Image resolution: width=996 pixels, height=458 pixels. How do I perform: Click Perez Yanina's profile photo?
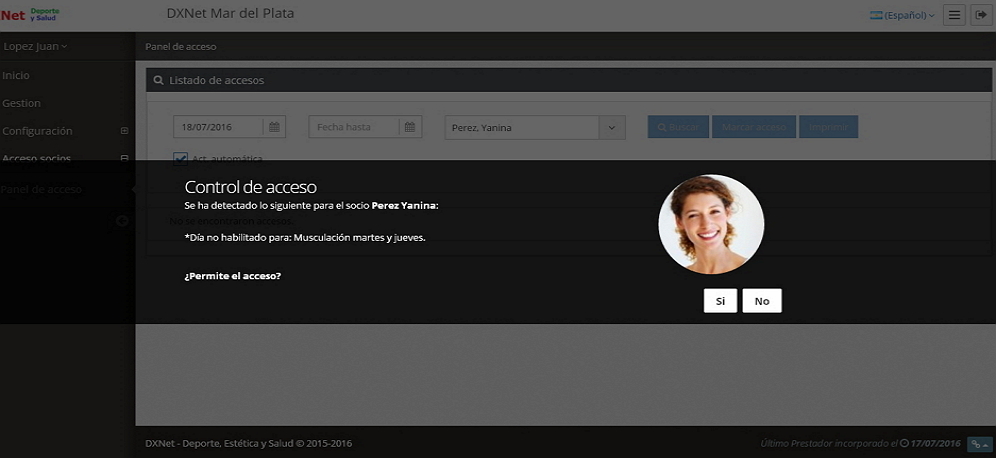[711, 224]
